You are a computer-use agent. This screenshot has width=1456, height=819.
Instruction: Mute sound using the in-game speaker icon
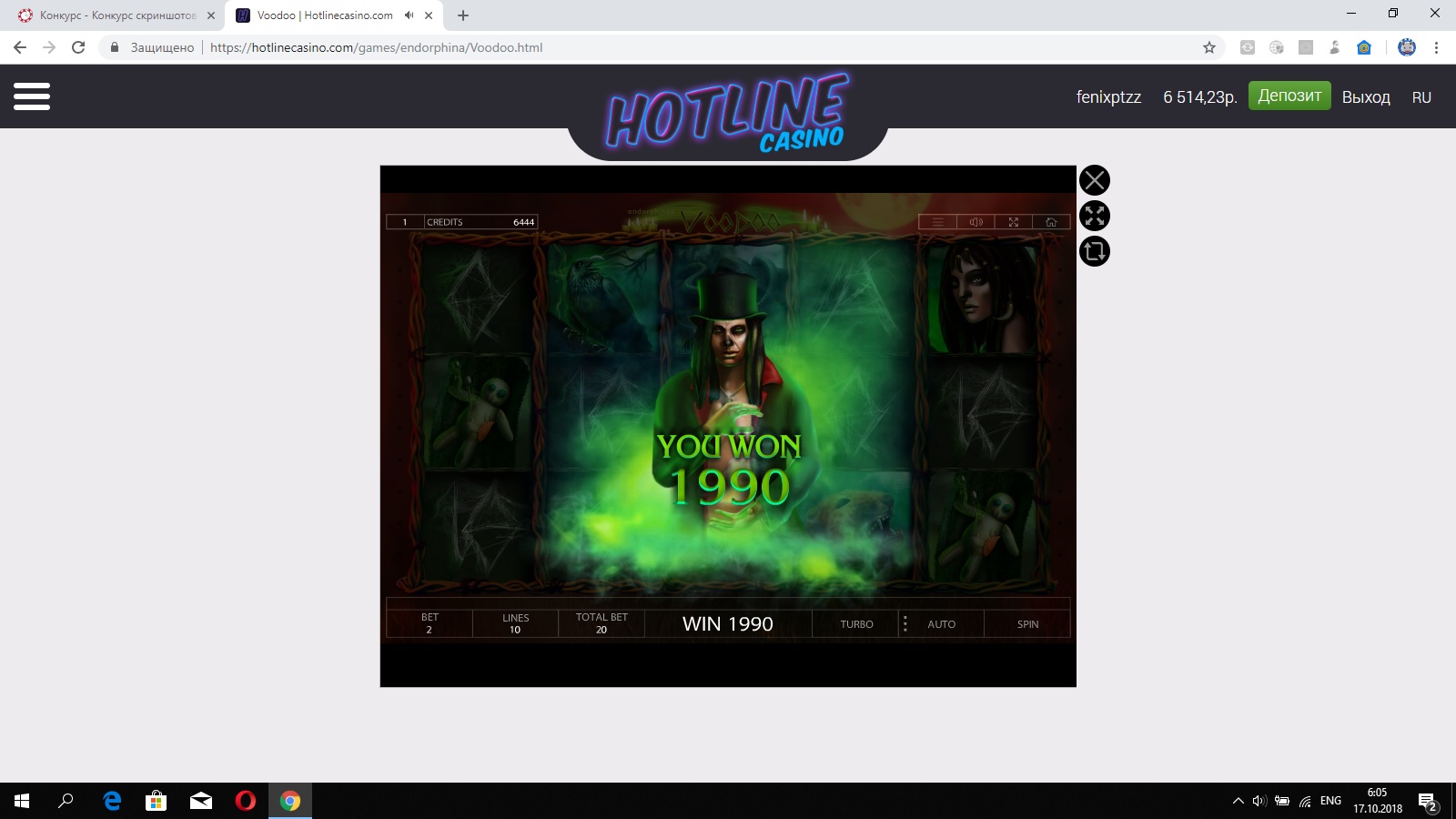pyautogui.click(x=976, y=222)
